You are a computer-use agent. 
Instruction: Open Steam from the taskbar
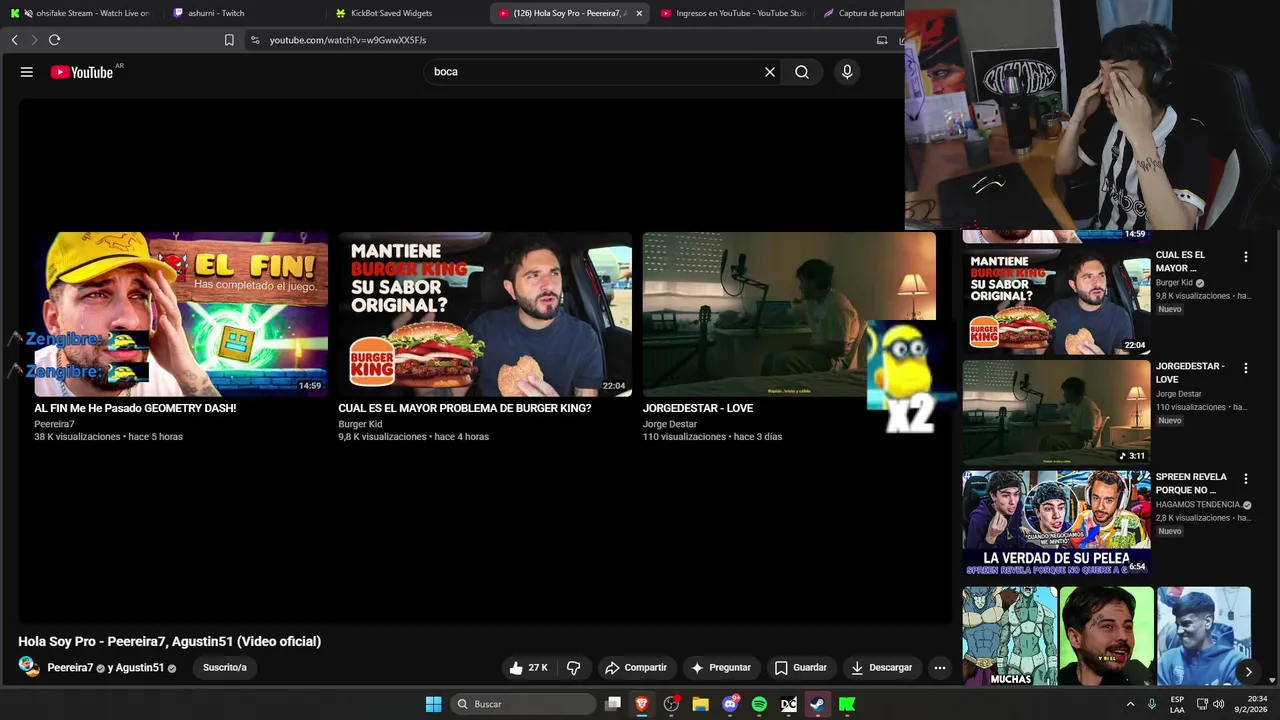pyautogui.click(x=818, y=704)
